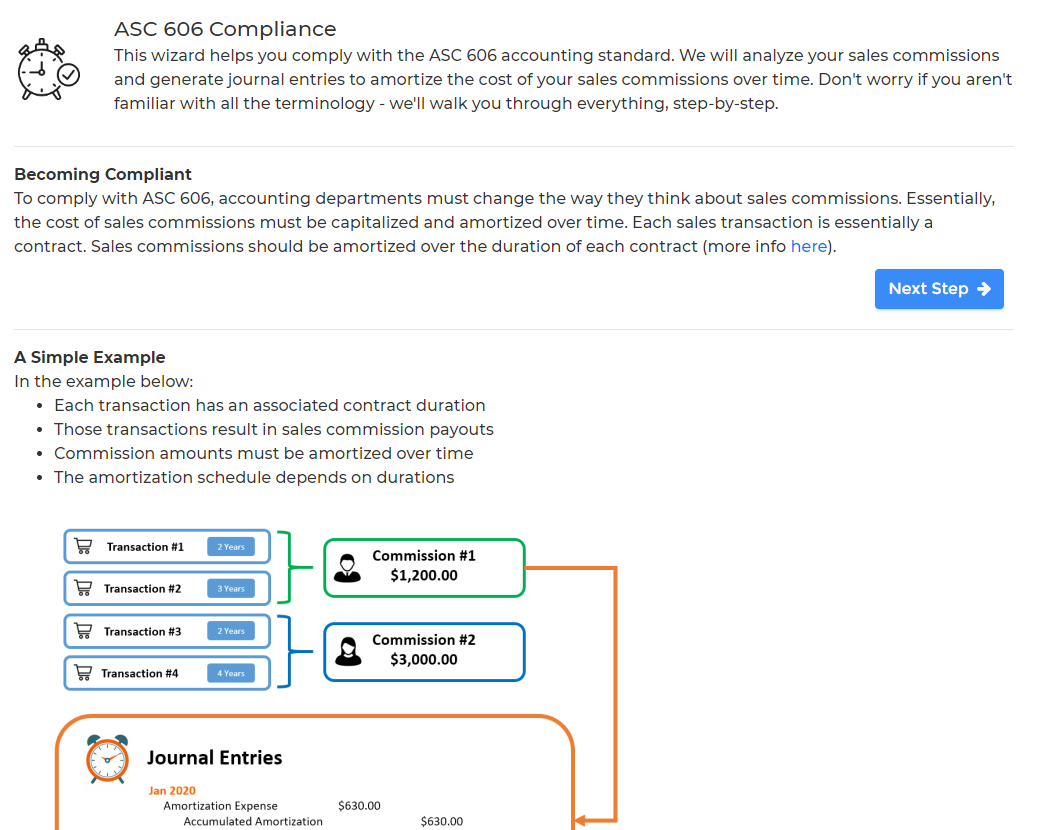This screenshot has width=1041, height=830.
Task: Open the ASC 606 info link labeled here
Action: (809, 246)
